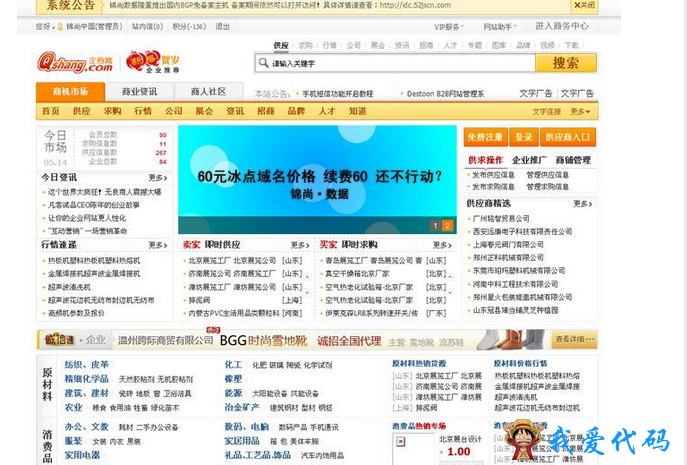The image size is (687, 465).
Task: Open 内蒙古PVC生活用品类颗粒料 supply item
Action: (234, 313)
